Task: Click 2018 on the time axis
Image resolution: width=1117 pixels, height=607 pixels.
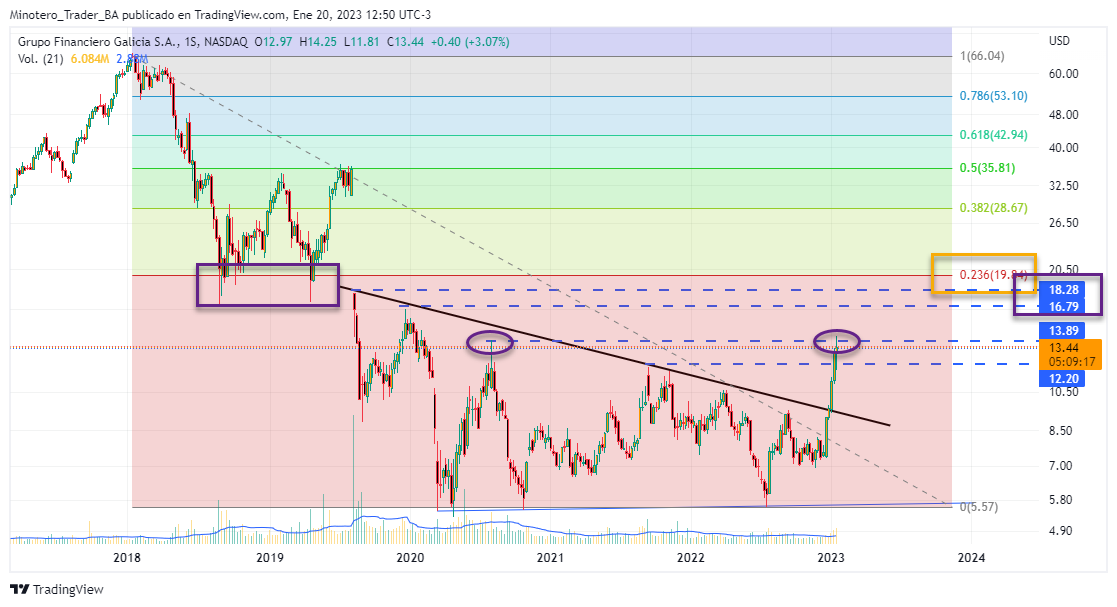Action: click(x=127, y=558)
